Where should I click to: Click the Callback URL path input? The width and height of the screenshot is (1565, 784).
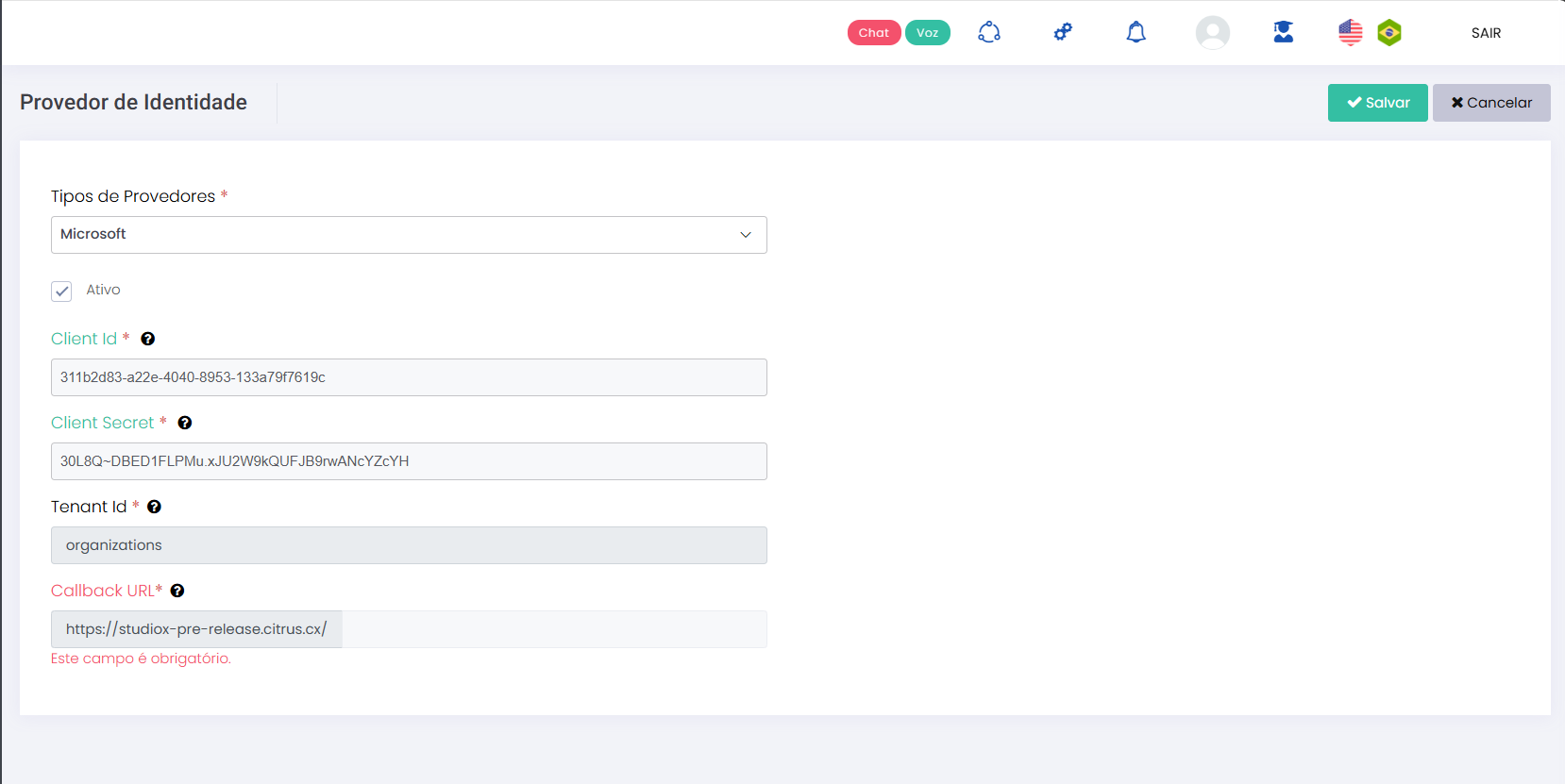(554, 629)
